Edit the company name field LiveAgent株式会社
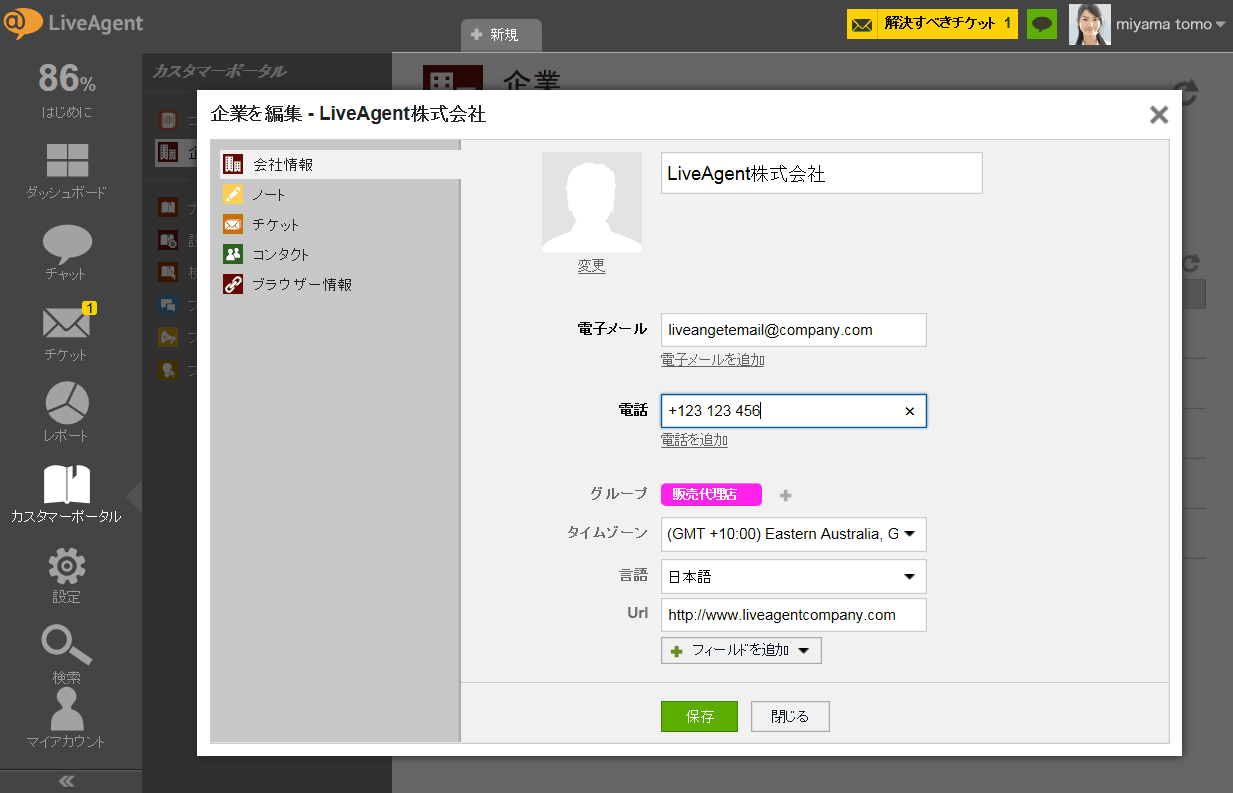This screenshot has height=793, width=1233. pyautogui.click(x=822, y=173)
